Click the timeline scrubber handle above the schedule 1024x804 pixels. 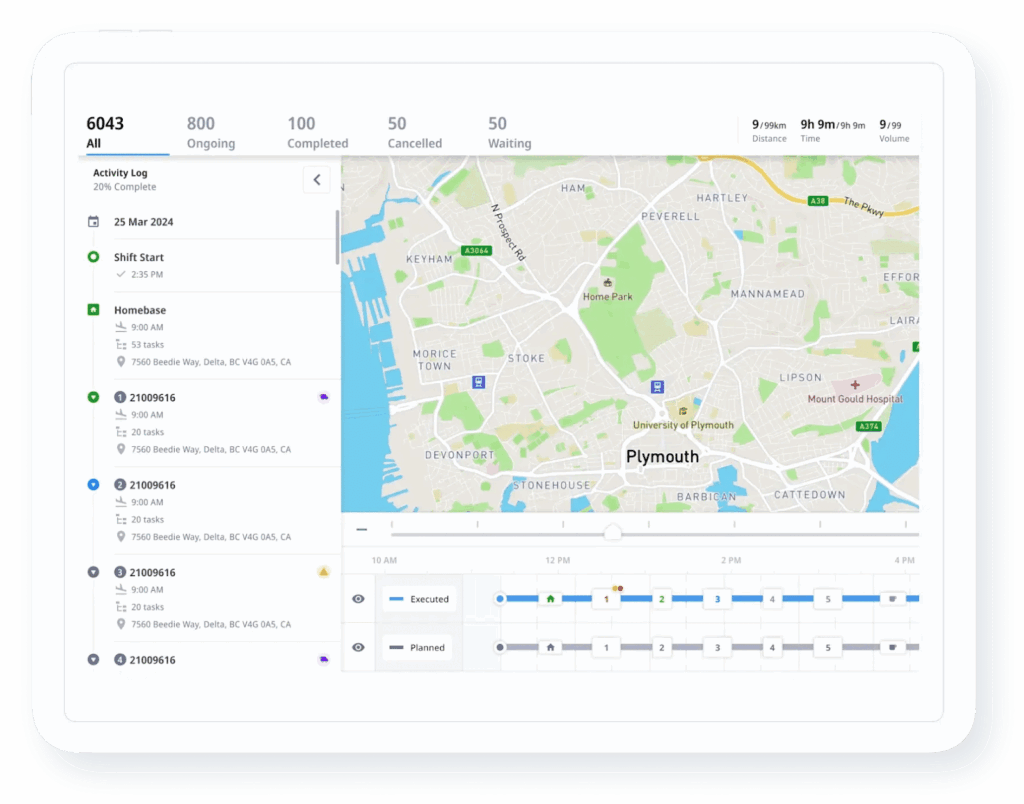coord(612,533)
